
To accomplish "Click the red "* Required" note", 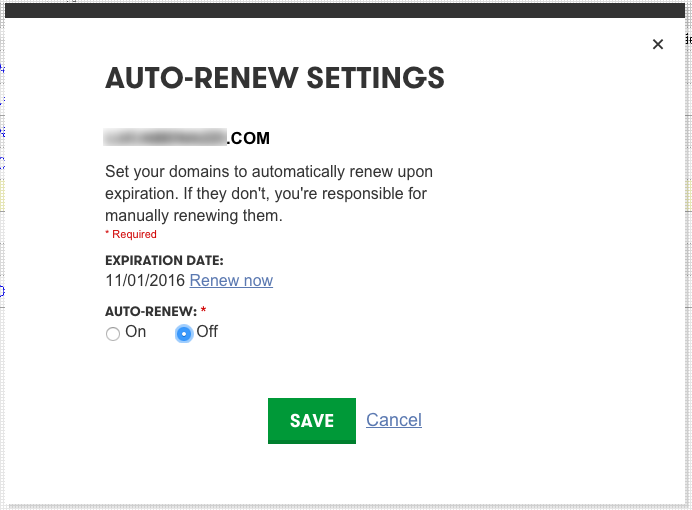I will [131, 234].
